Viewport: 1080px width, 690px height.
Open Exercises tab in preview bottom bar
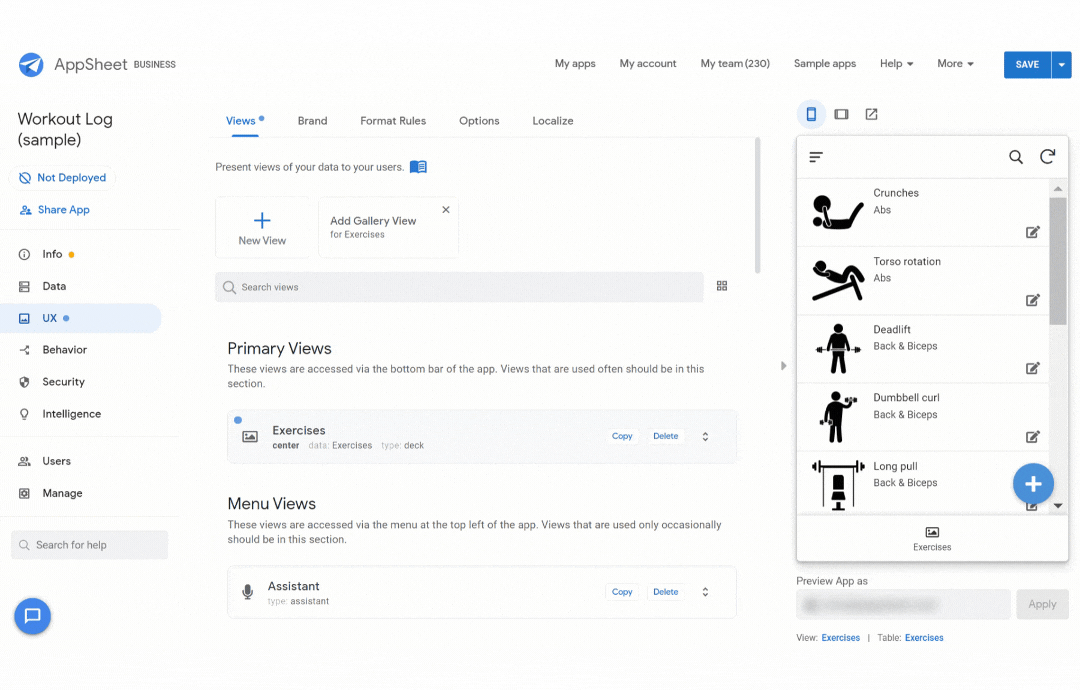(932, 539)
